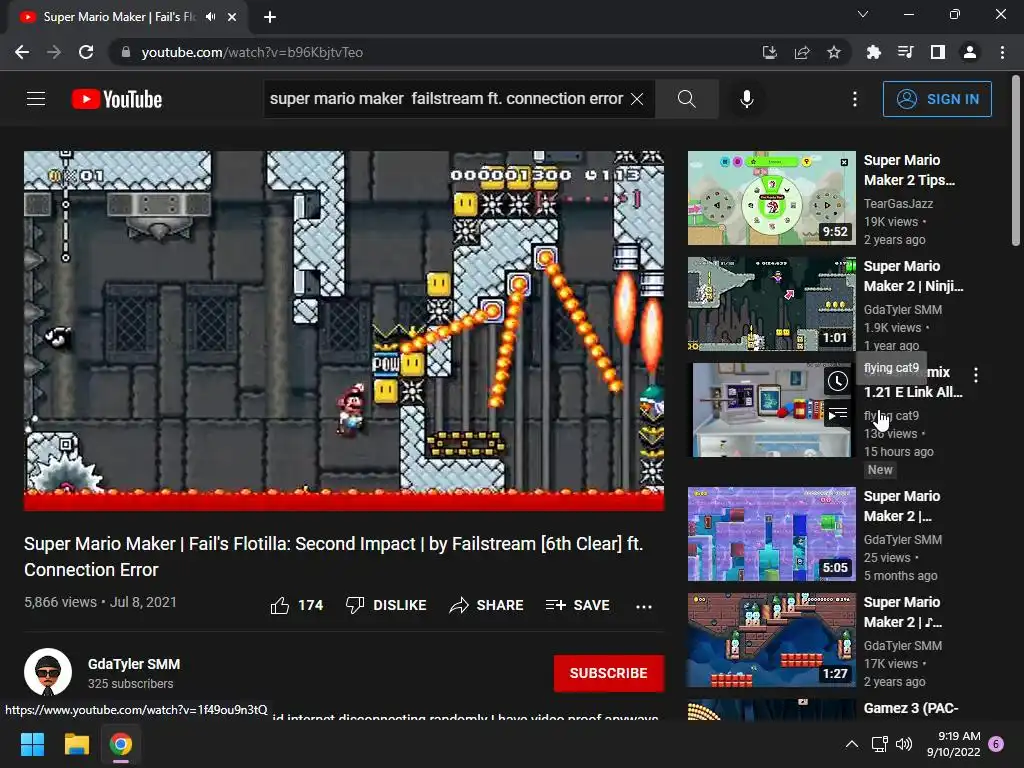Open the Gamez 3 (PAC- video title
1024x768 pixels.
click(x=911, y=708)
